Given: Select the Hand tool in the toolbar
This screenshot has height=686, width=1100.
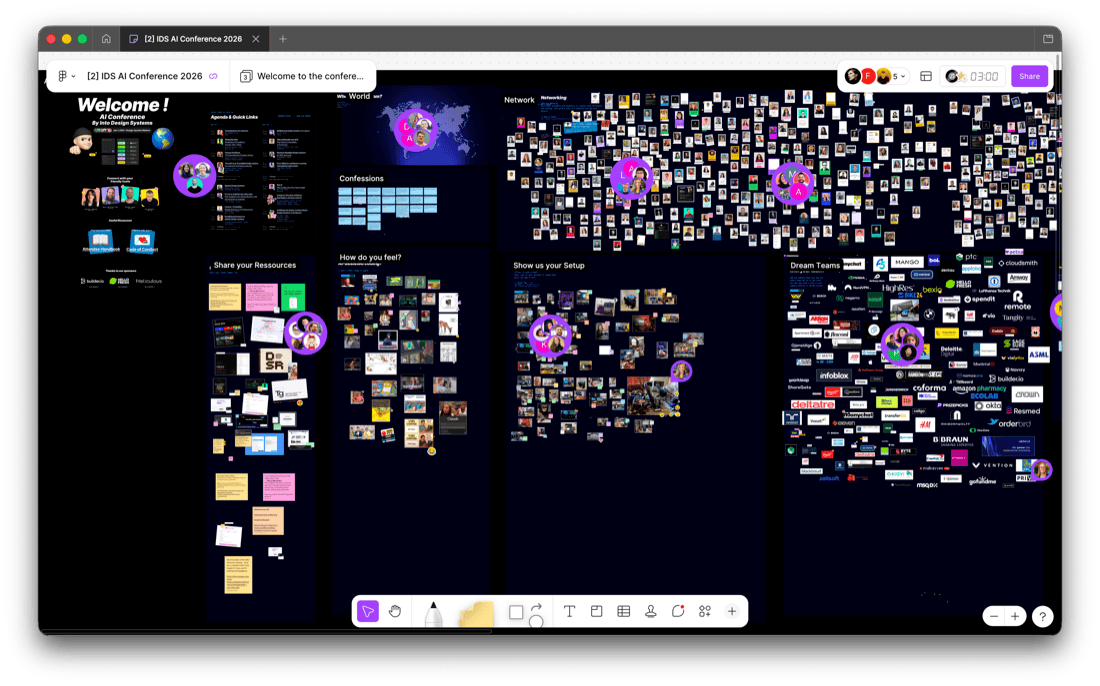Looking at the screenshot, I should [x=395, y=611].
